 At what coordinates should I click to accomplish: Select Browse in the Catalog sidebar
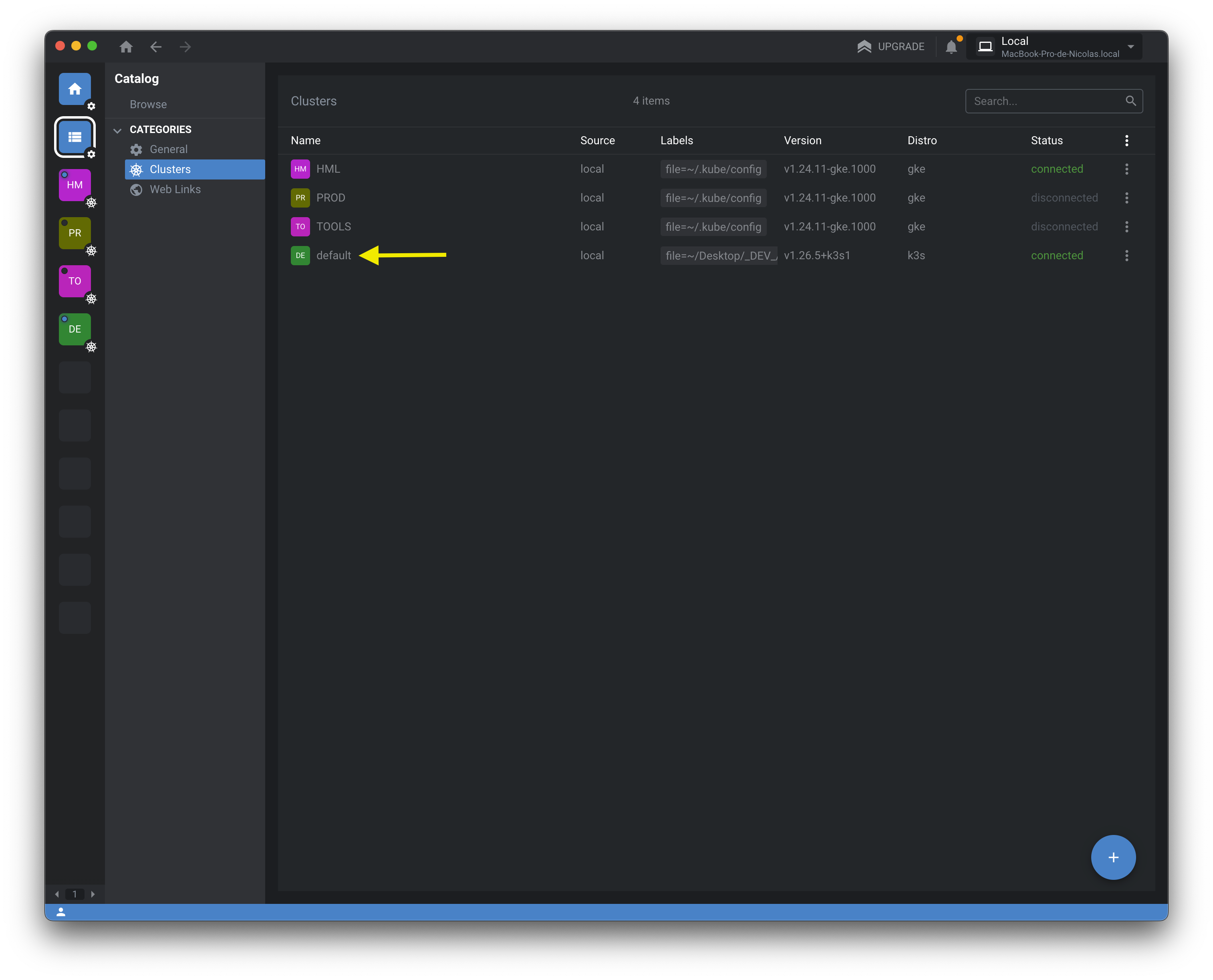click(x=149, y=105)
